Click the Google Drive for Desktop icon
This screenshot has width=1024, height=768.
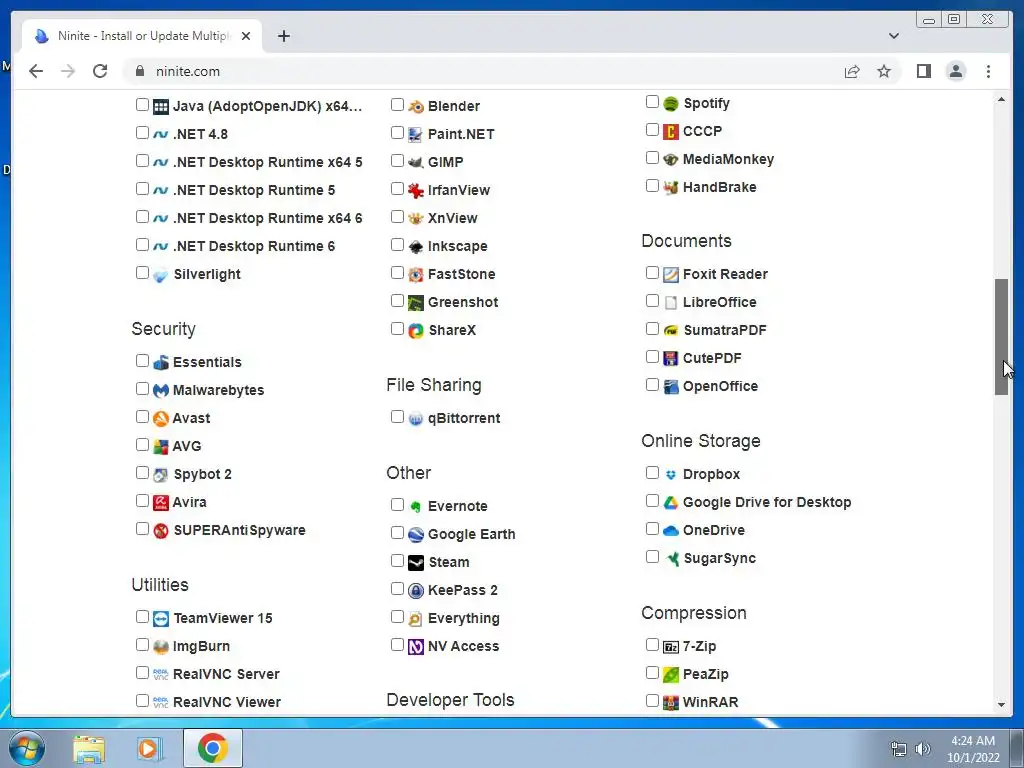point(671,503)
